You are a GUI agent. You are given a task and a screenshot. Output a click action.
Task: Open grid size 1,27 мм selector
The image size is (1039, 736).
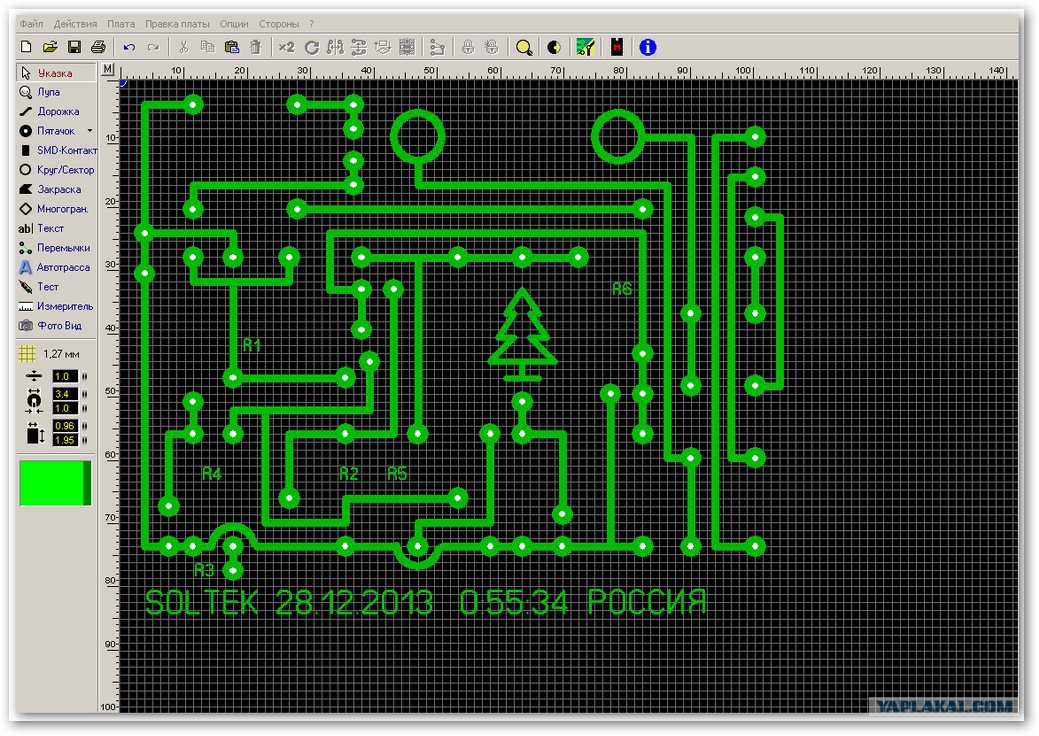click(x=52, y=354)
